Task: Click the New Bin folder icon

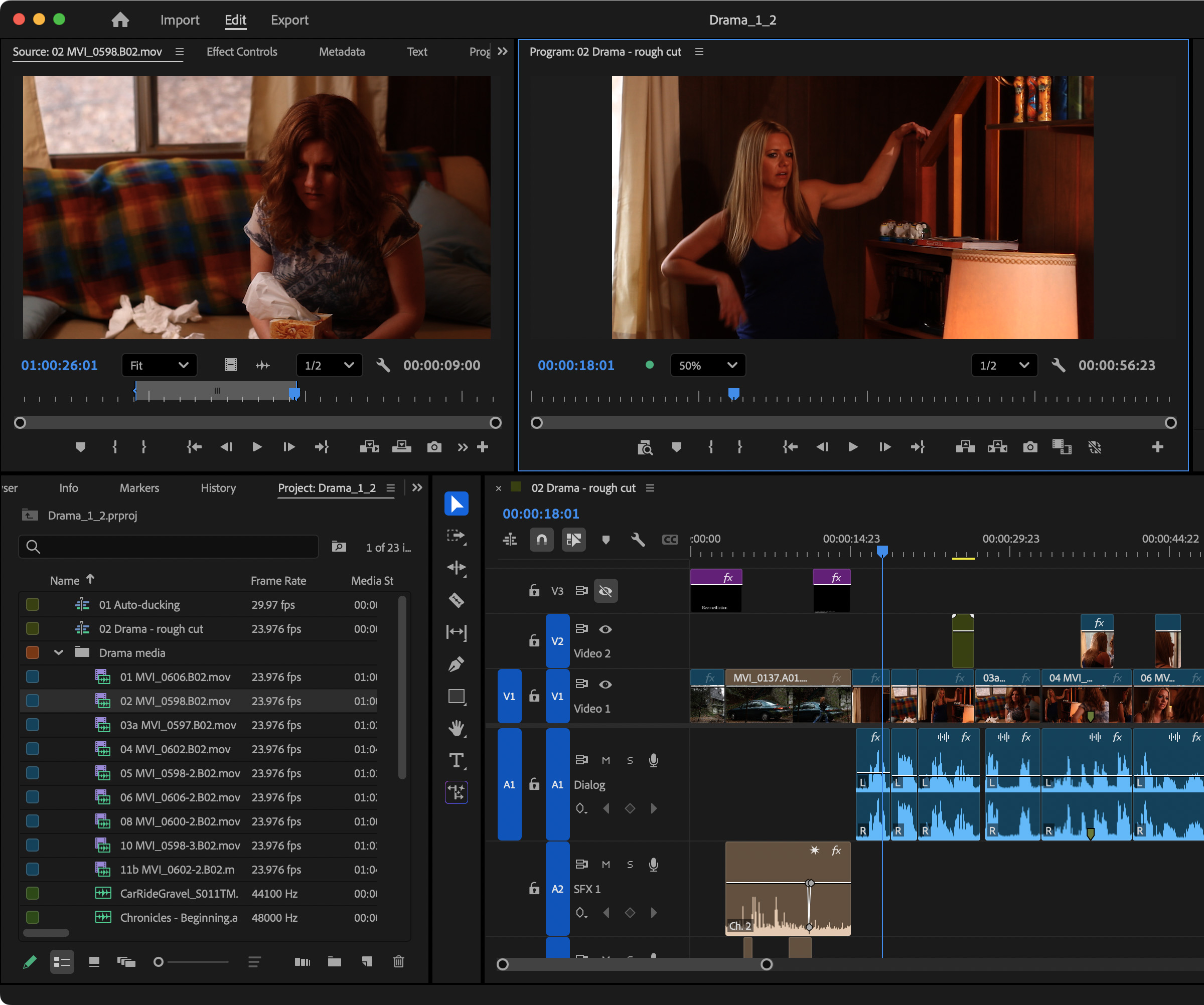Action: point(334,961)
